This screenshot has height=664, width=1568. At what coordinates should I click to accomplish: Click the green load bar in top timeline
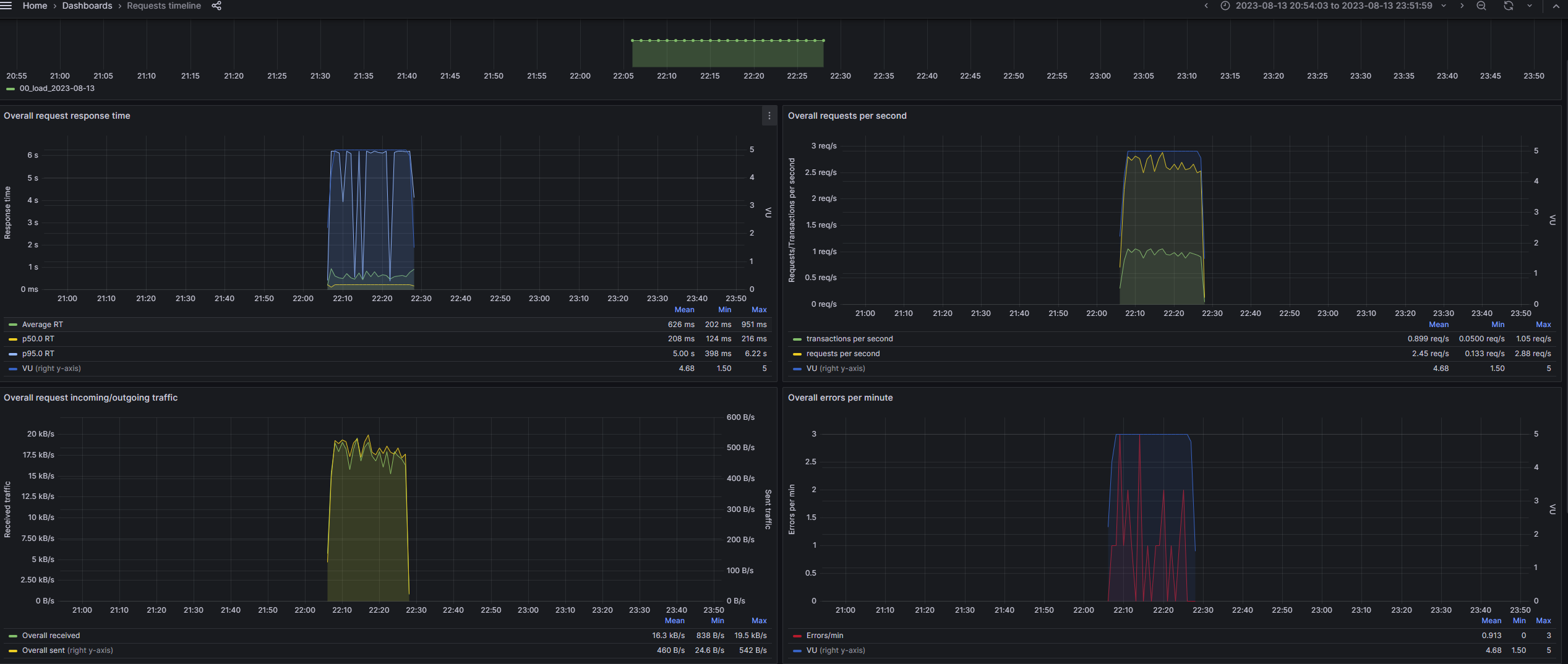click(x=727, y=54)
